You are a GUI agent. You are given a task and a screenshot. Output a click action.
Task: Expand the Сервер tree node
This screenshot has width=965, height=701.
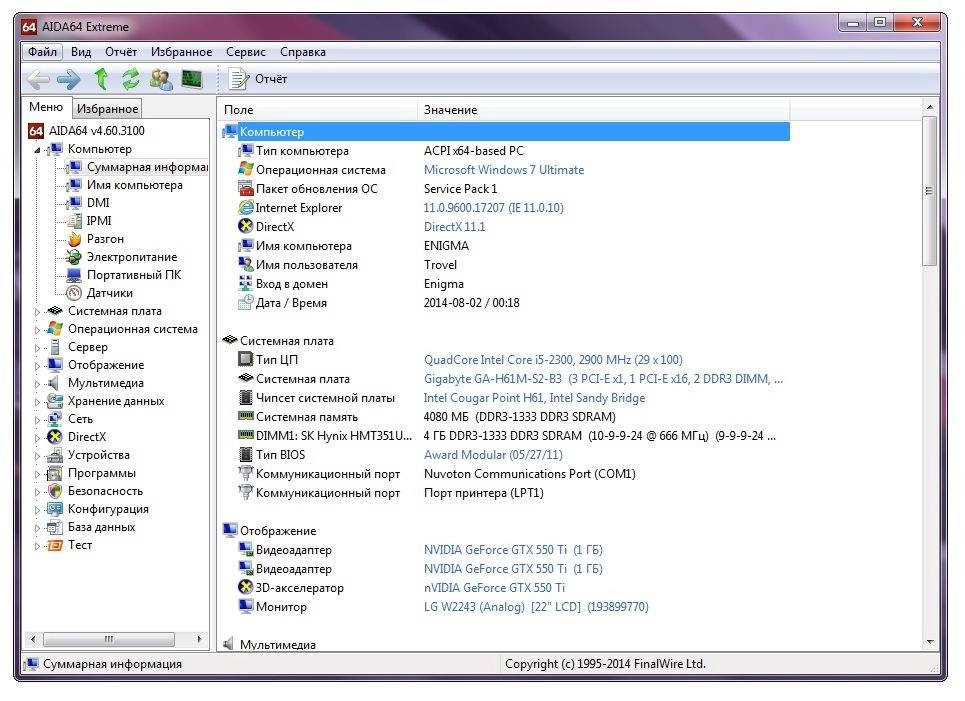(37, 348)
